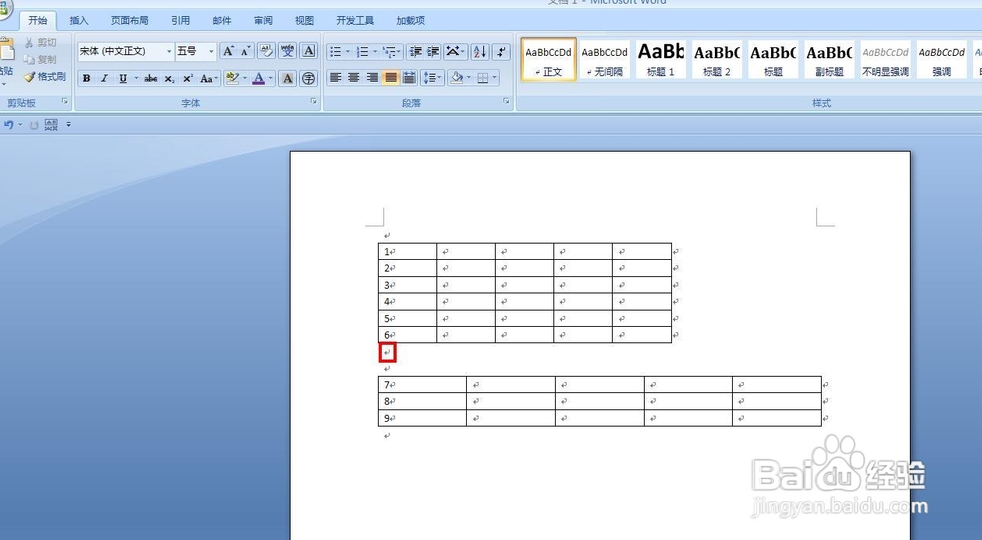Toggle Strikethrough formatting

coord(150,78)
